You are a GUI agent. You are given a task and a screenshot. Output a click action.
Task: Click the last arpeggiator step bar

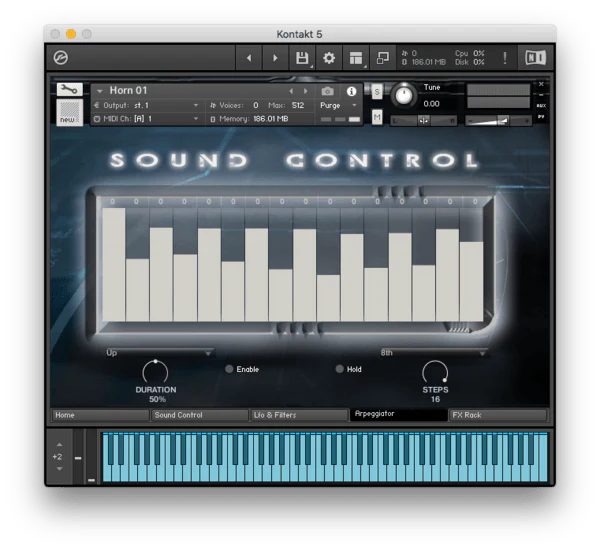pyautogui.click(x=472, y=281)
